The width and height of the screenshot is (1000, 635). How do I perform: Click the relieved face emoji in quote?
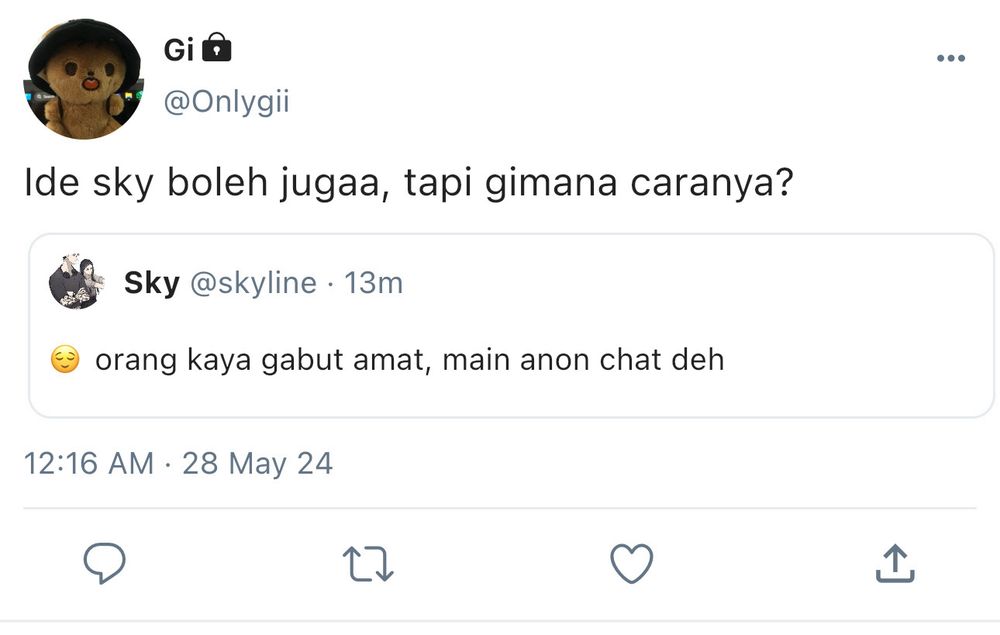point(65,360)
